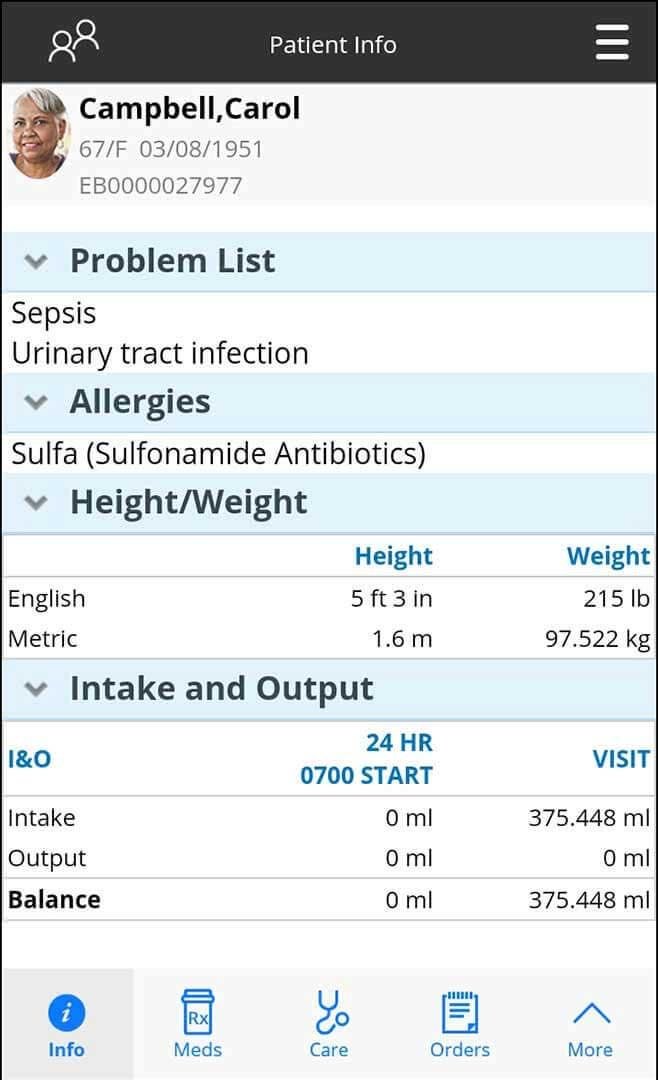The height and width of the screenshot is (1080, 658).
Task: Tap the Sulfa allergy entry
Action: pos(218,454)
